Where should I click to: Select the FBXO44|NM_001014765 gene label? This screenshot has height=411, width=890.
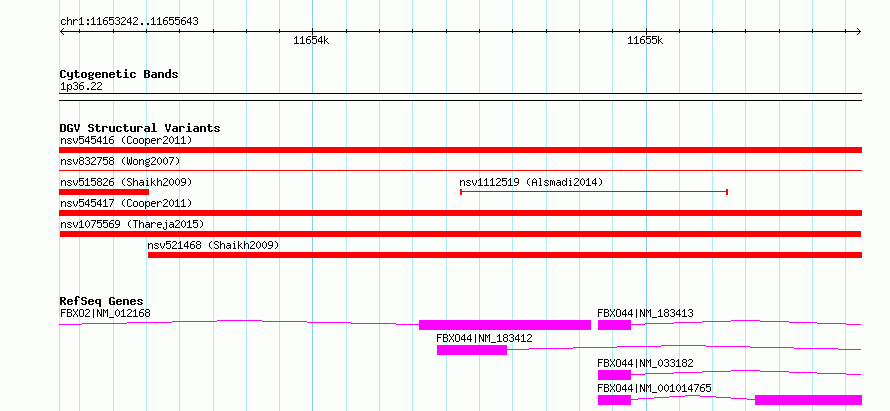pos(654,388)
